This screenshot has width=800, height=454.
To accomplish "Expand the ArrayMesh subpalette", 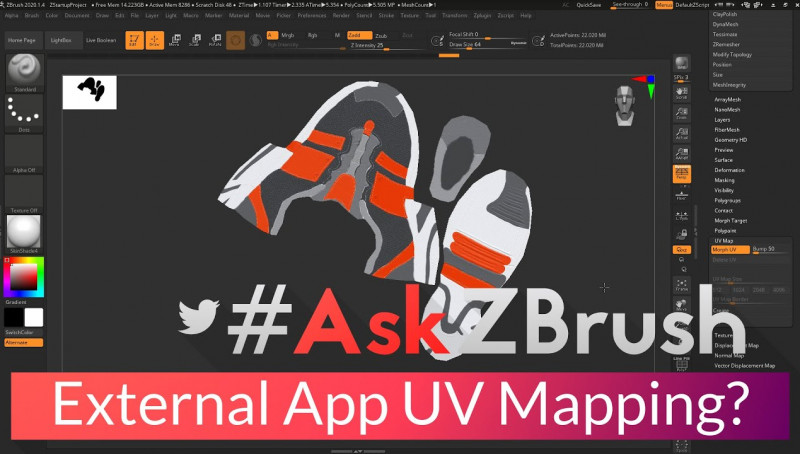I will point(728,99).
